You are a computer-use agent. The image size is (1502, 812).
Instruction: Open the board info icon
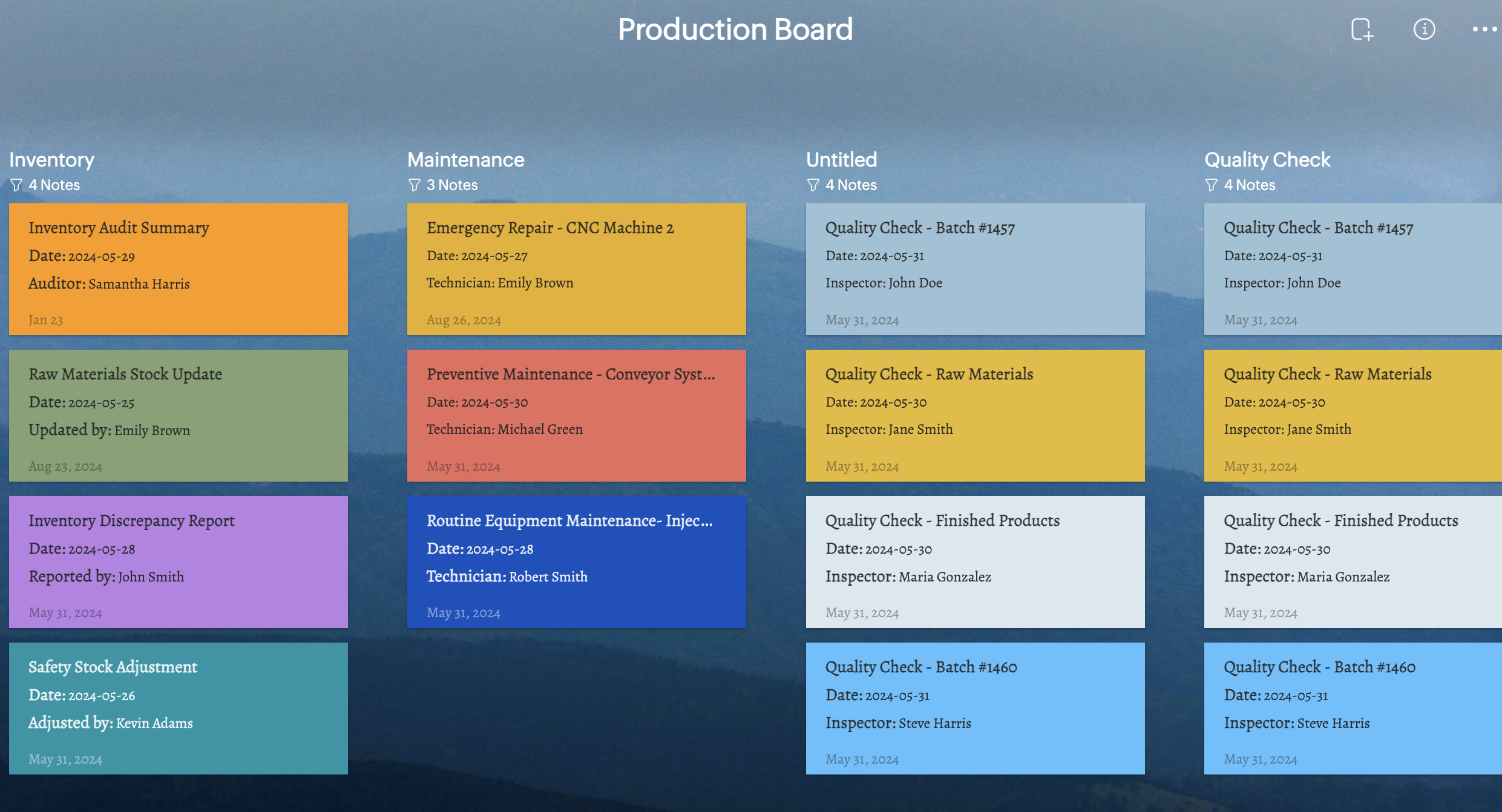pyautogui.click(x=1424, y=29)
